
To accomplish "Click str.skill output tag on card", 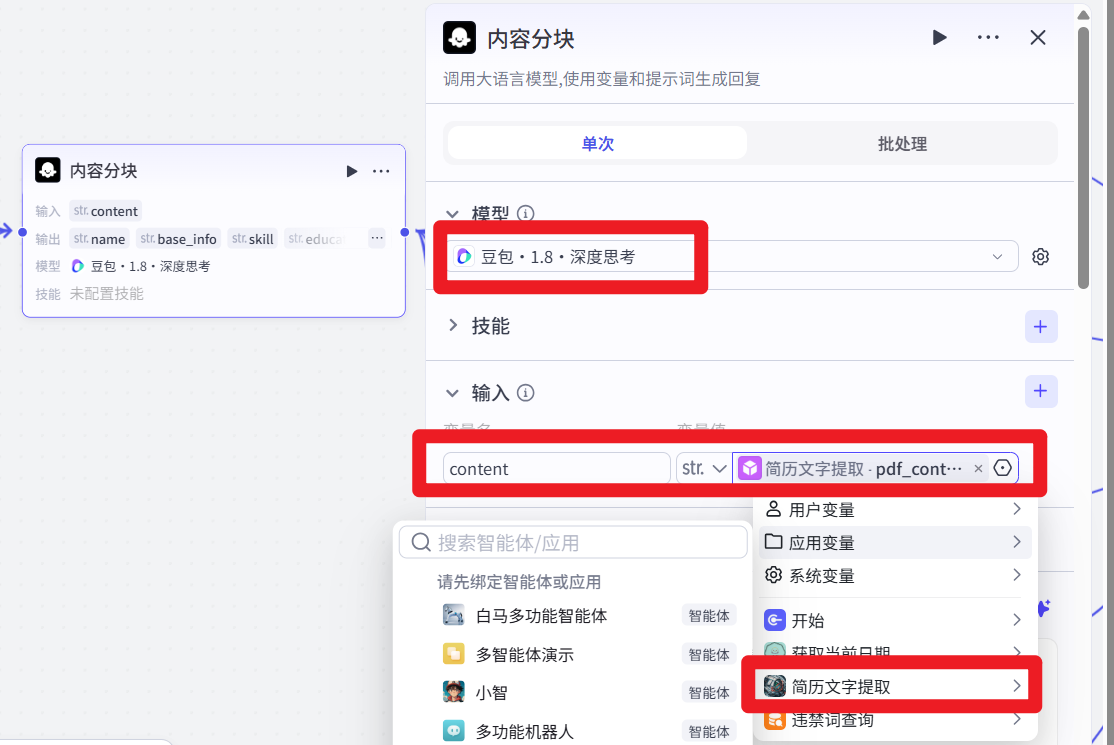I will click(253, 239).
